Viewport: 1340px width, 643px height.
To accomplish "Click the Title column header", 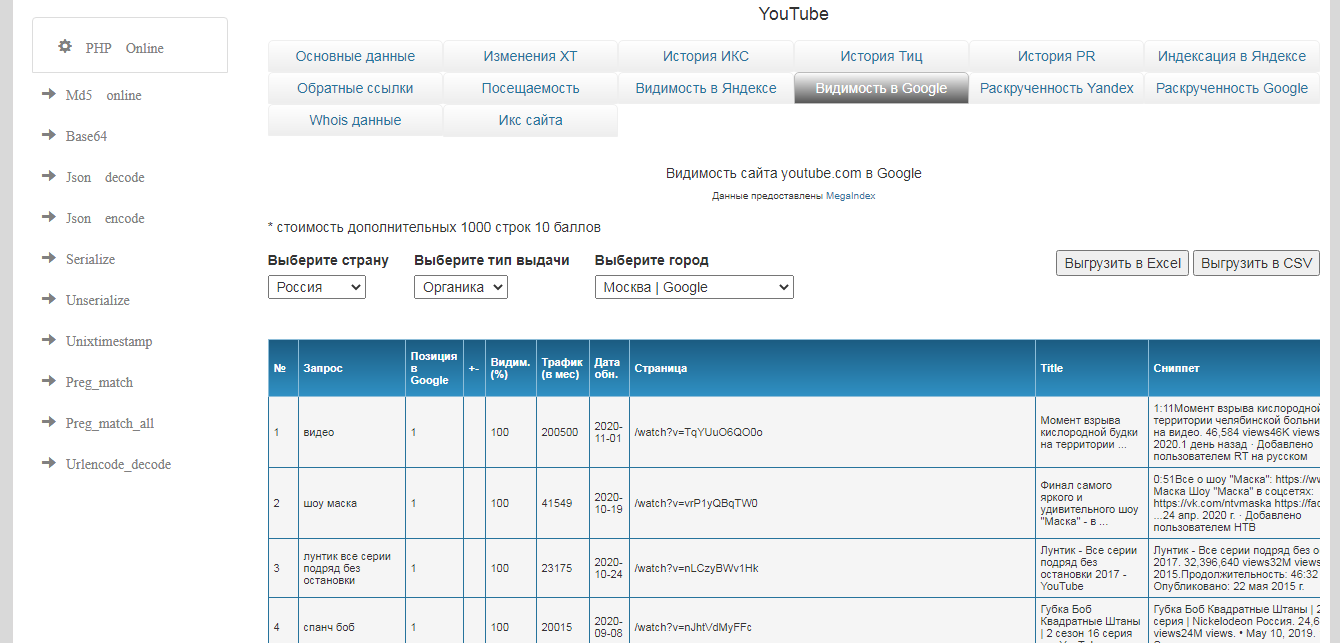I will [x=1093, y=368].
